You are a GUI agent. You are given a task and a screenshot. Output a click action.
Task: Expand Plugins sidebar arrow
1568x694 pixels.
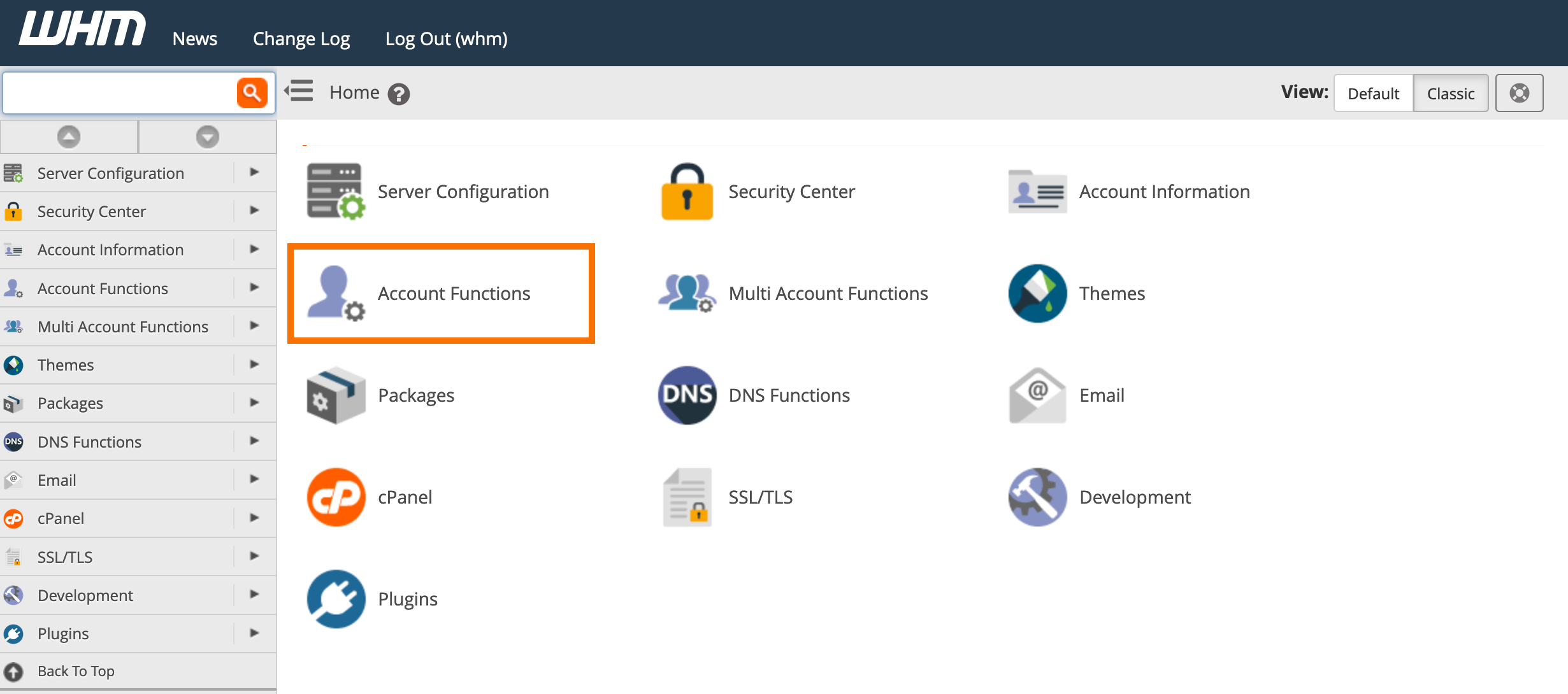click(x=255, y=633)
